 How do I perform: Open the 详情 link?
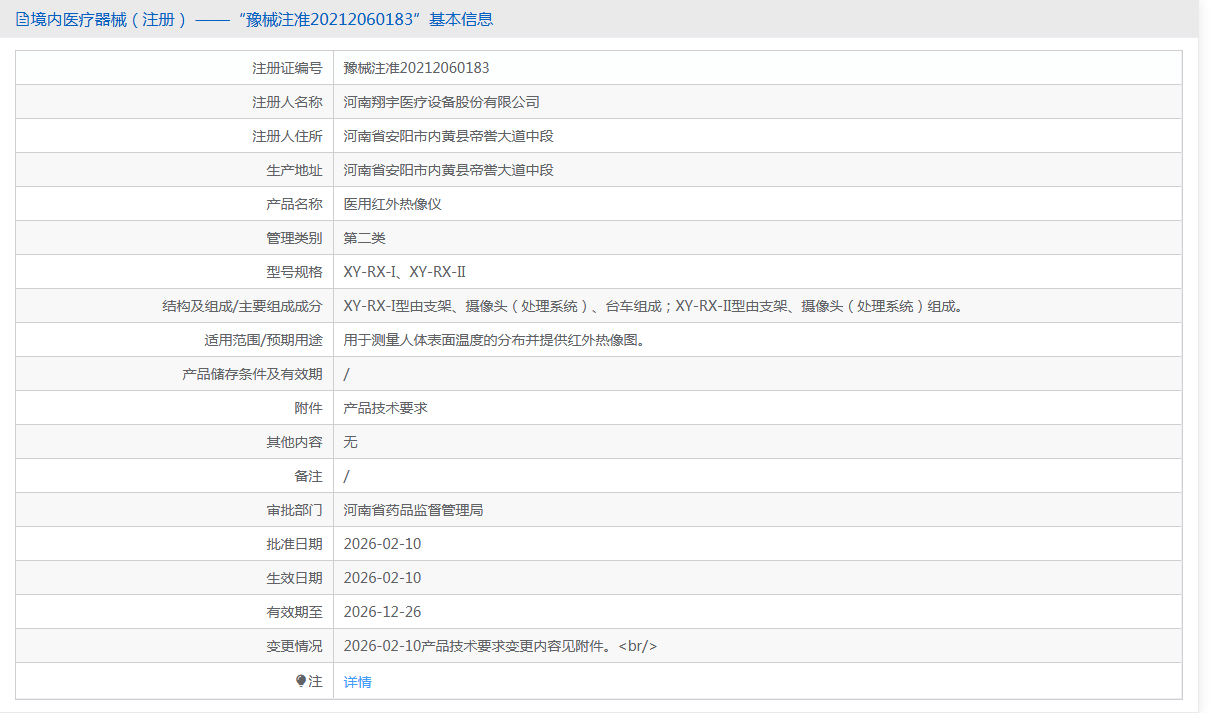coord(357,682)
